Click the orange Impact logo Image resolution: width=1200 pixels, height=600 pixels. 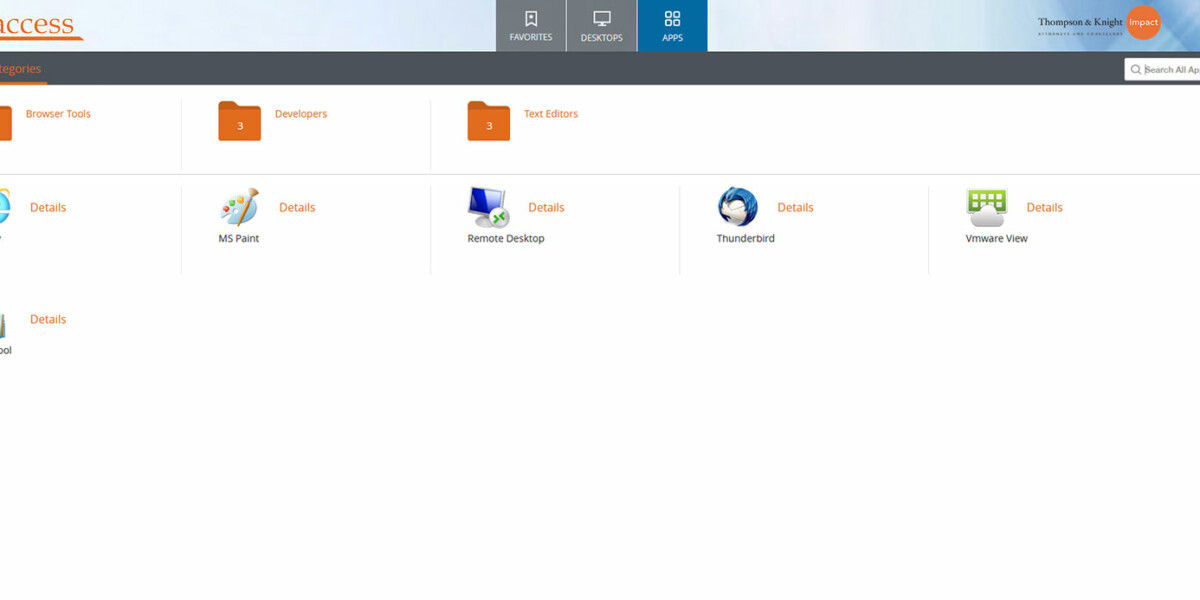pyautogui.click(x=1143, y=22)
